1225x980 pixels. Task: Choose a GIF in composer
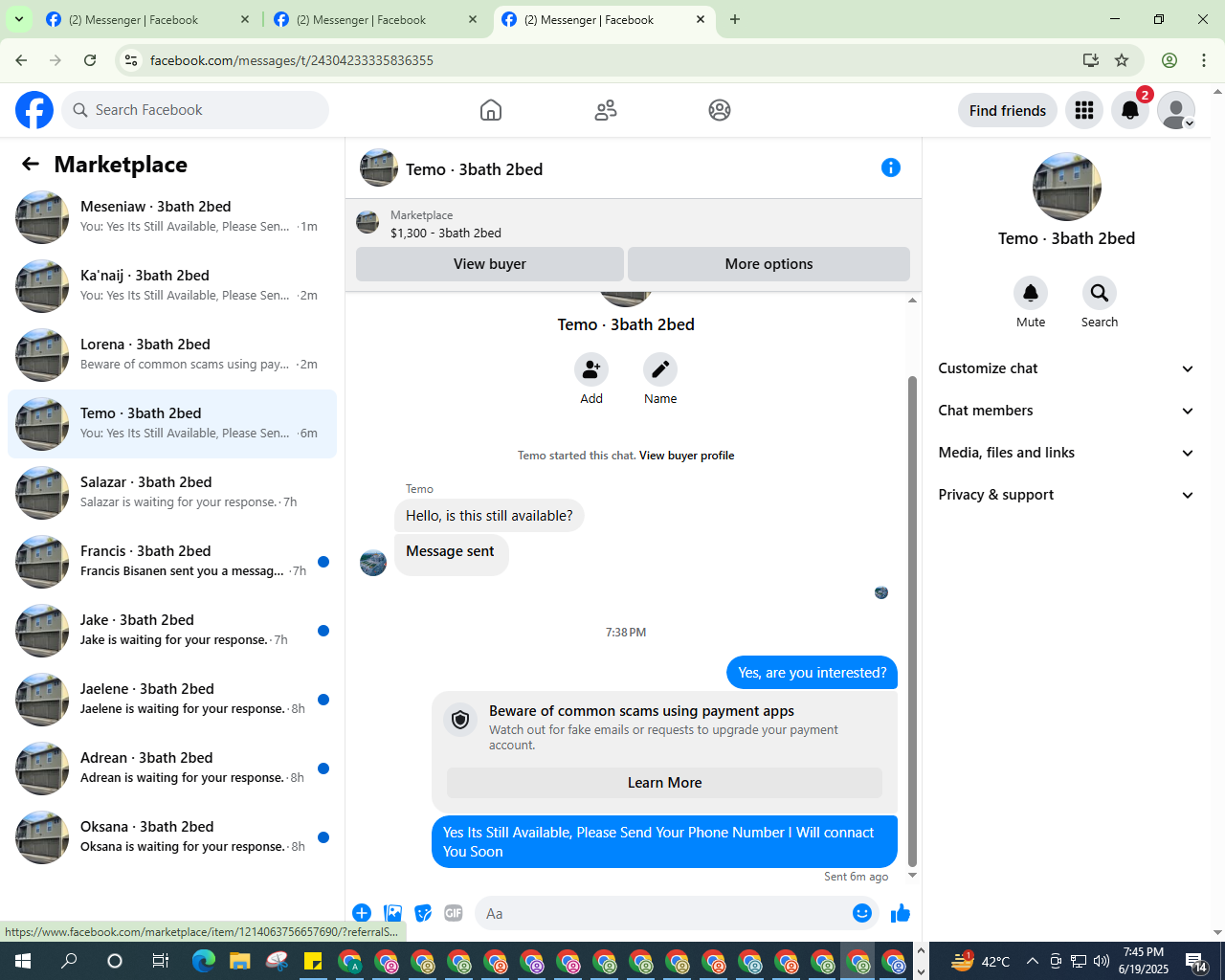454,913
